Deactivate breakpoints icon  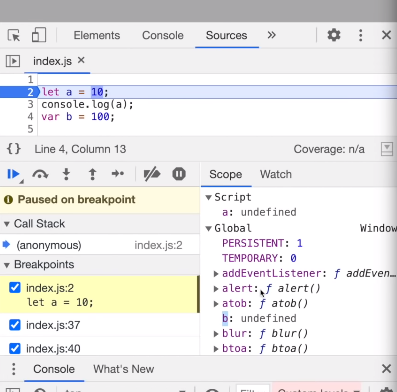click(x=152, y=174)
